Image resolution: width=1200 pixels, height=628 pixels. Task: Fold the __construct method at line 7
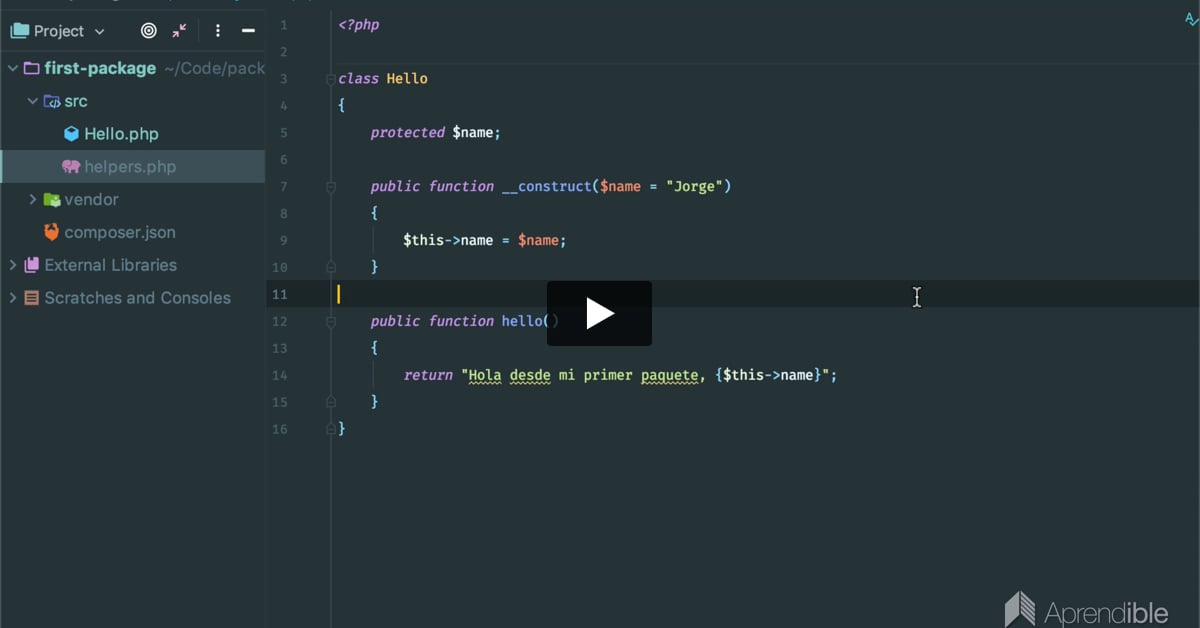click(331, 186)
